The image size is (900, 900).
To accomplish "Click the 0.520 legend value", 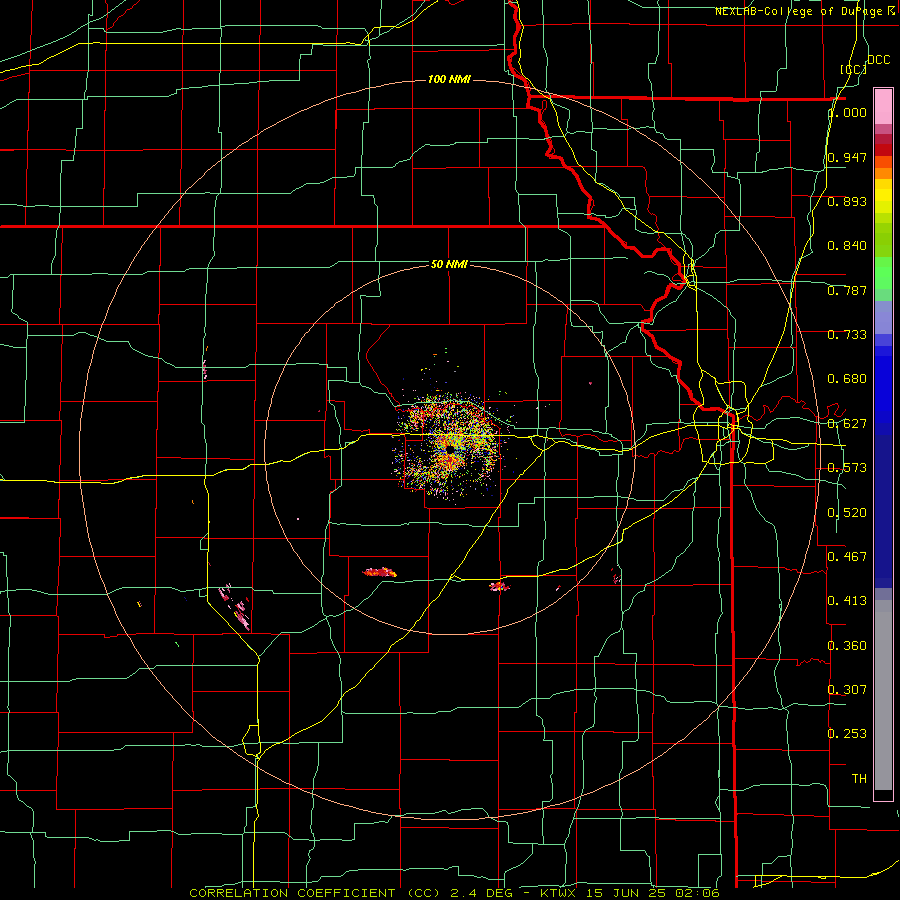I will [x=847, y=512].
